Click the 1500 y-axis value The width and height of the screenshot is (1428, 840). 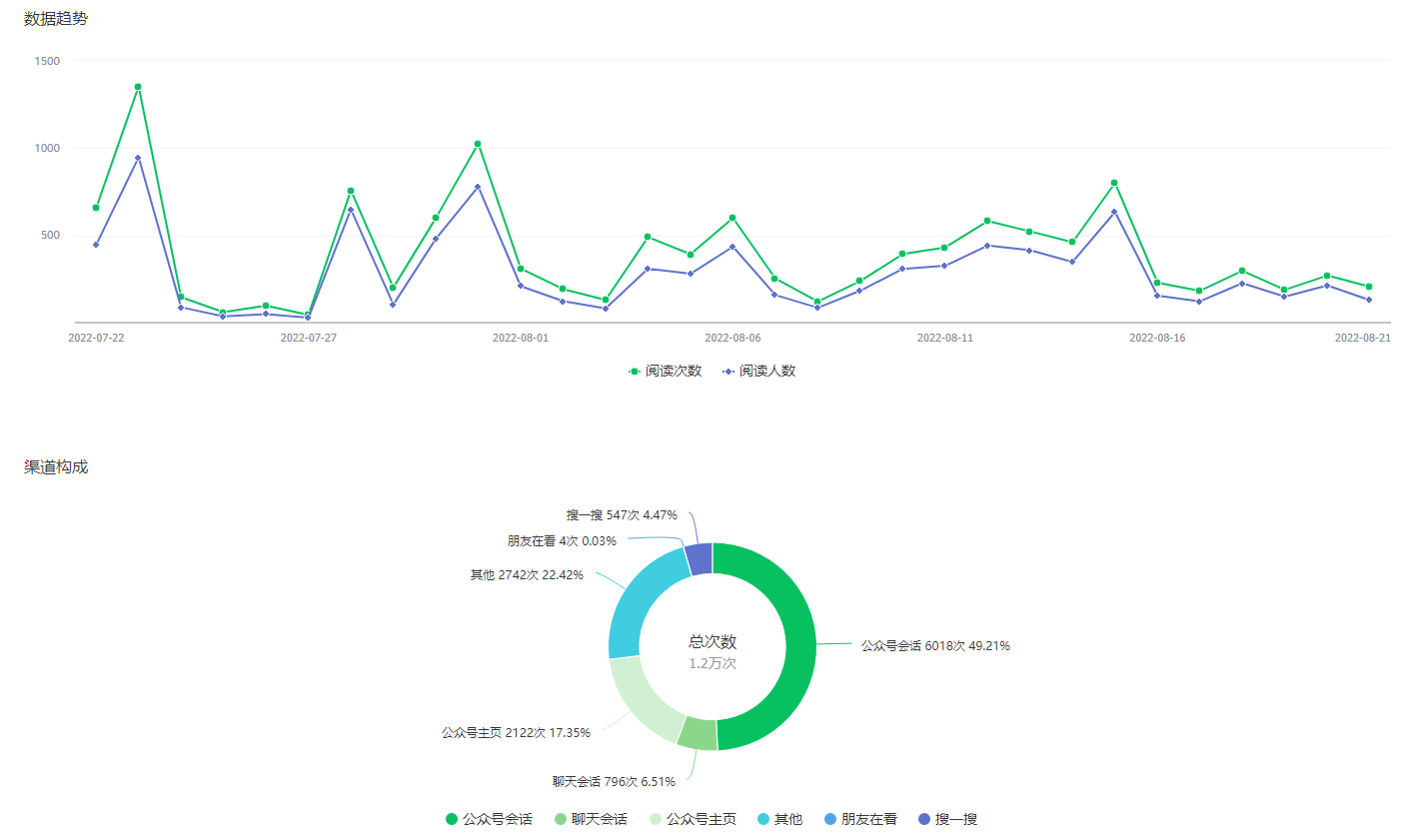tap(47, 61)
